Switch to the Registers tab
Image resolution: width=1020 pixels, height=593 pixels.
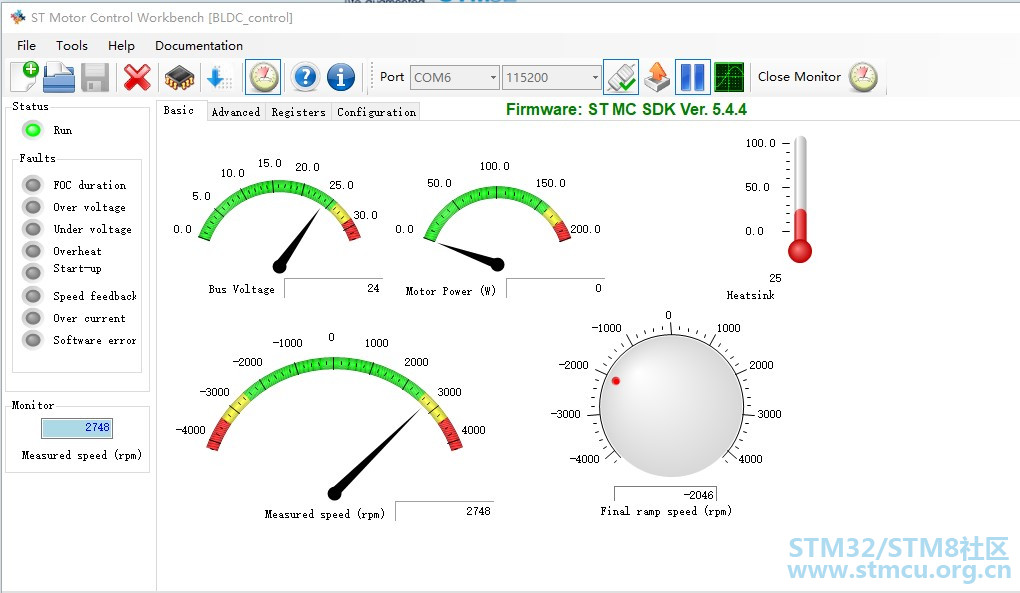(299, 112)
